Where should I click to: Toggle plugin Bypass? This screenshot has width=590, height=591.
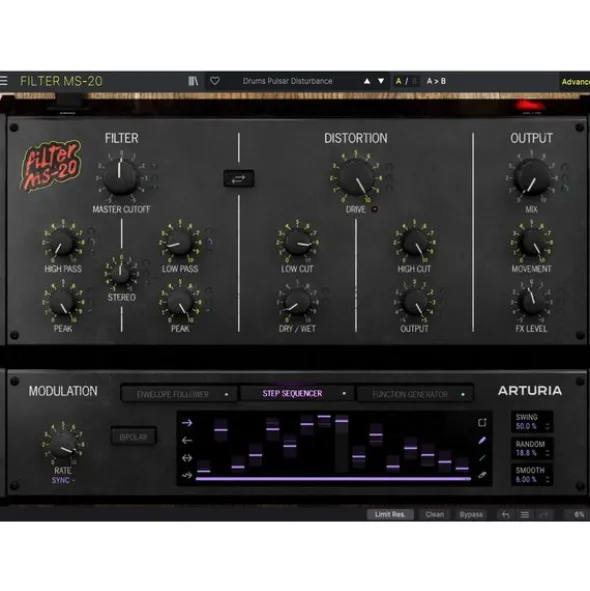[x=471, y=514]
